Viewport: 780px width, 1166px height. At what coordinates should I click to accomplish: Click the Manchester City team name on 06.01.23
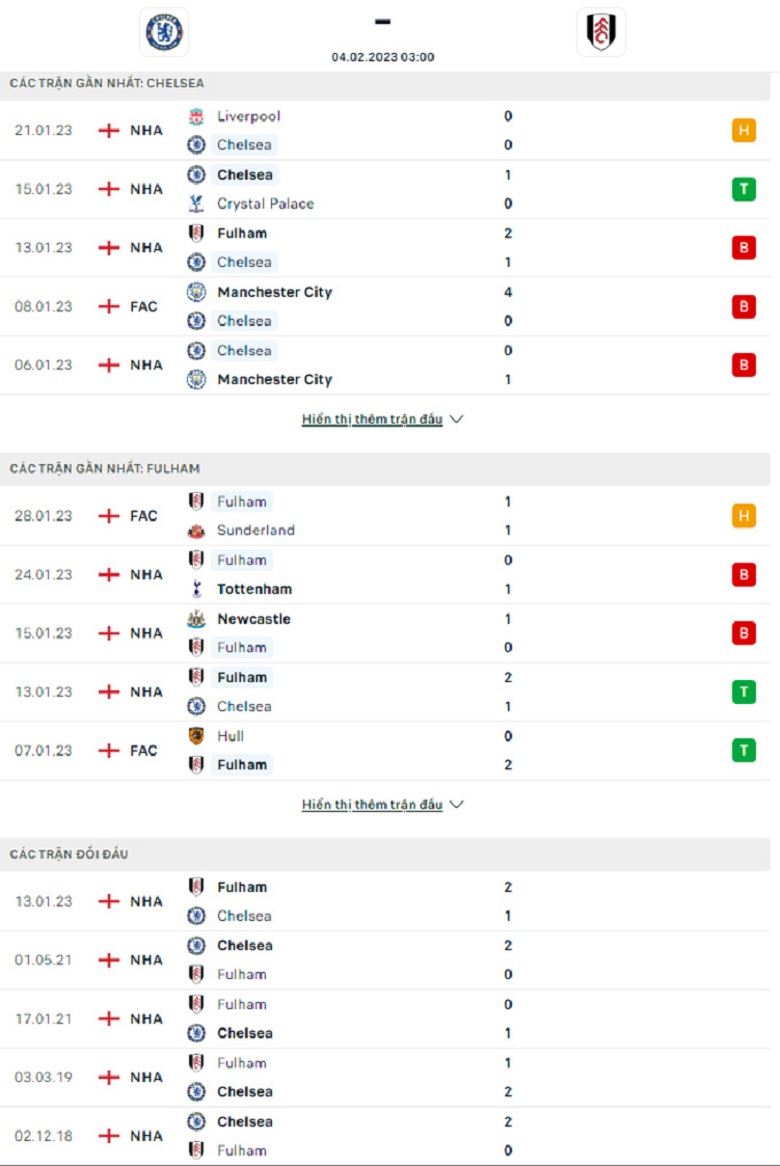tap(274, 380)
